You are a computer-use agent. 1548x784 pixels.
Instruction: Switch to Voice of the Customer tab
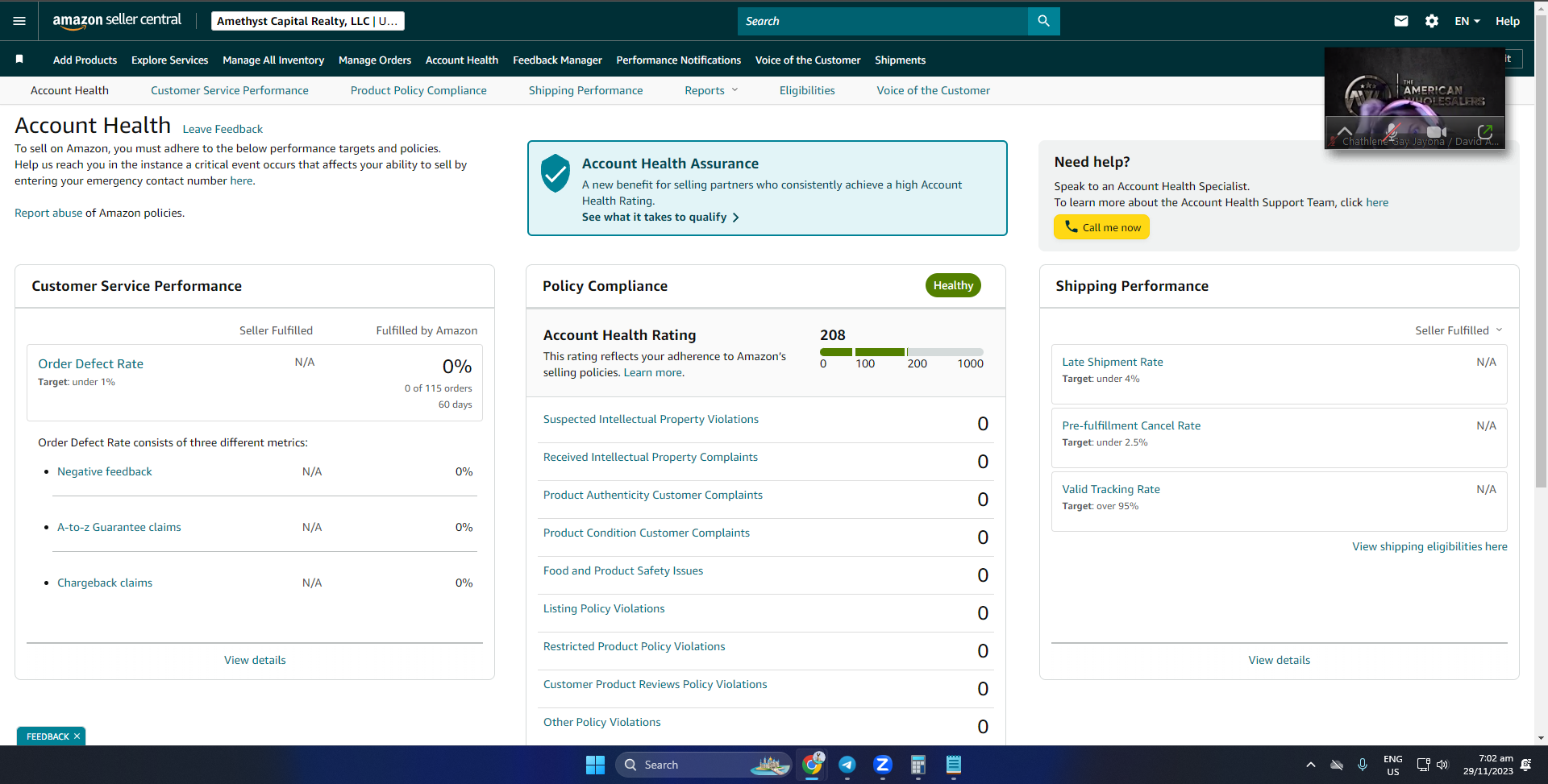933,90
